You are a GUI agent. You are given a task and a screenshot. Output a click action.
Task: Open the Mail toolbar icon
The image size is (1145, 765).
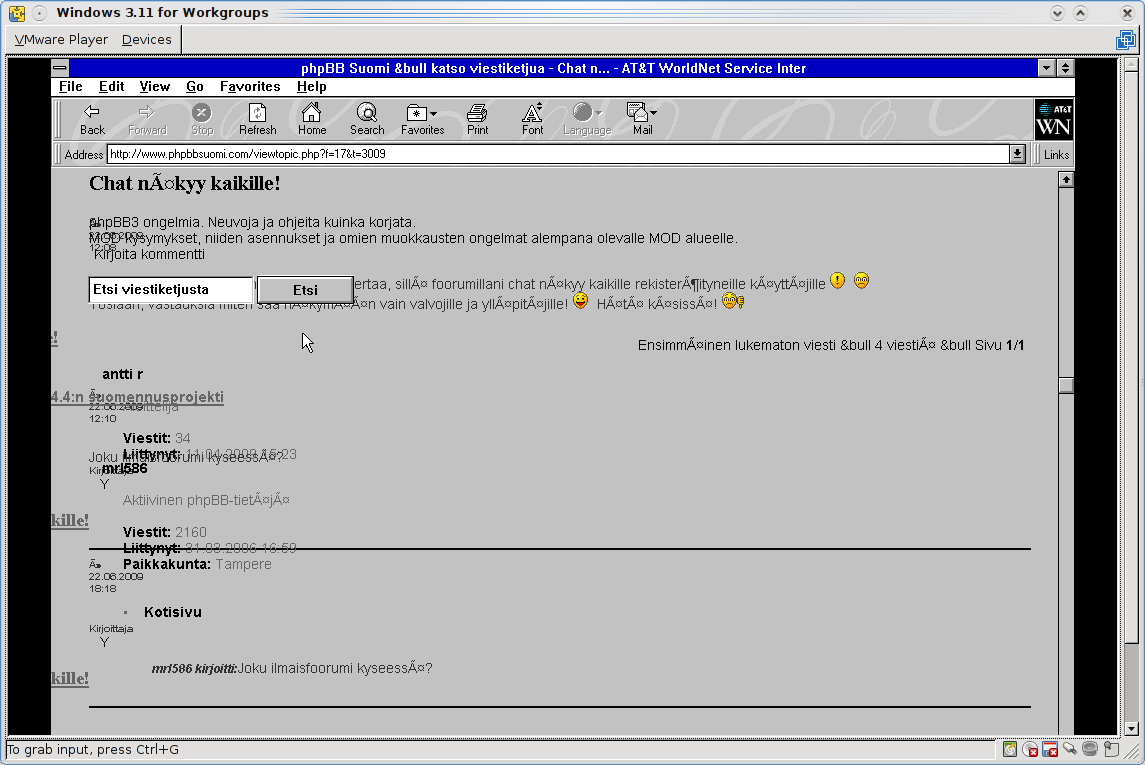coord(641,118)
